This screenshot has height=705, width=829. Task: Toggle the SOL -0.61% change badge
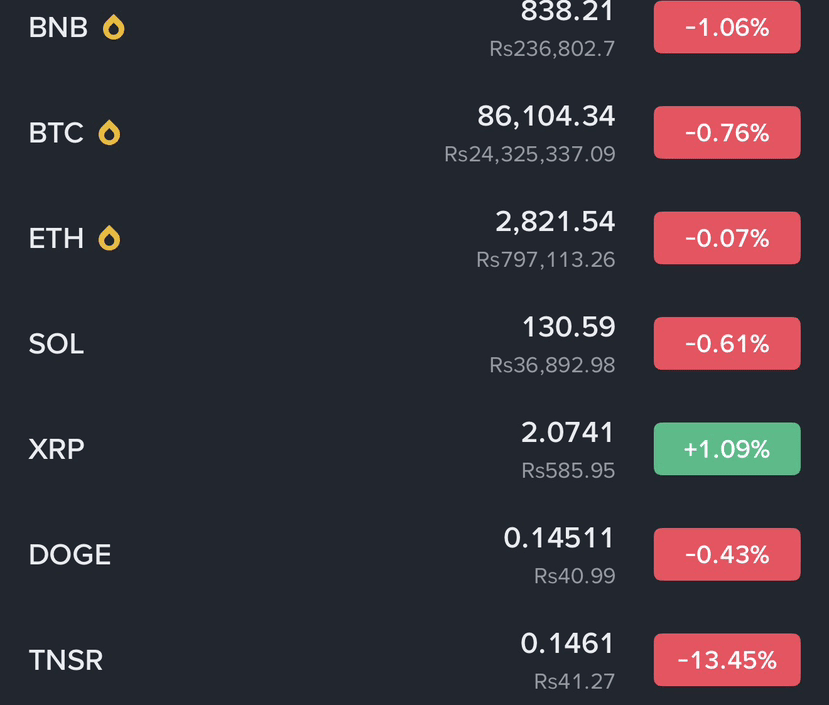[x=727, y=343]
